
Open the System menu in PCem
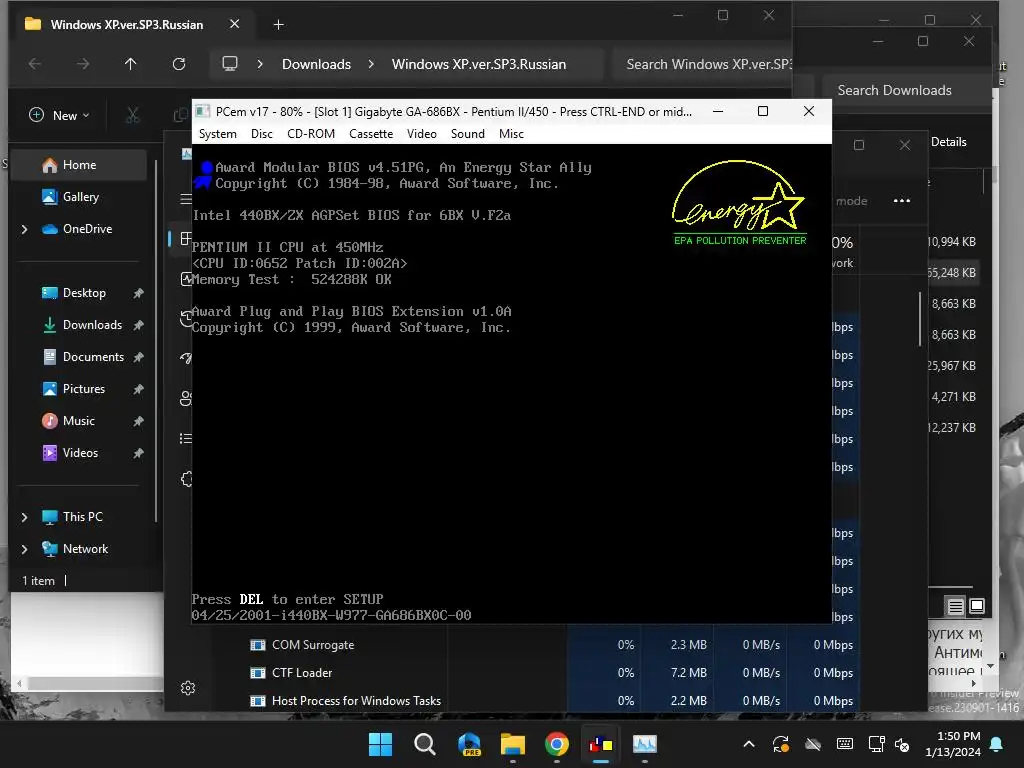click(217, 134)
